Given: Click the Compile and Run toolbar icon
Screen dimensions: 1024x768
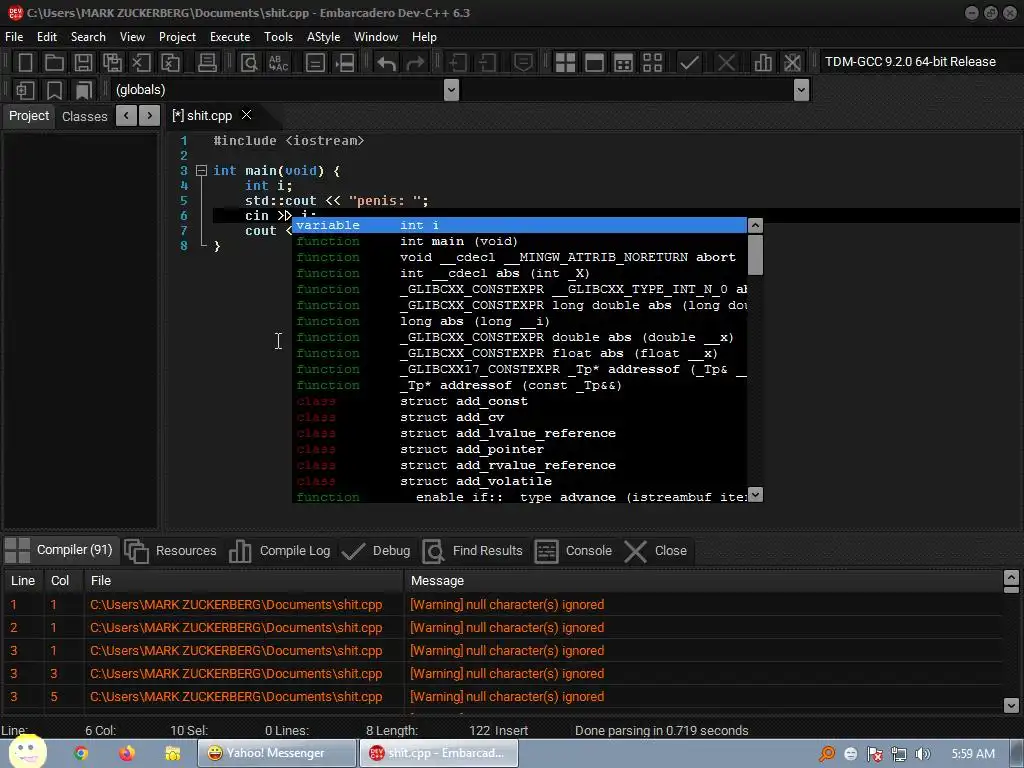Looking at the screenshot, I should pos(624,63).
